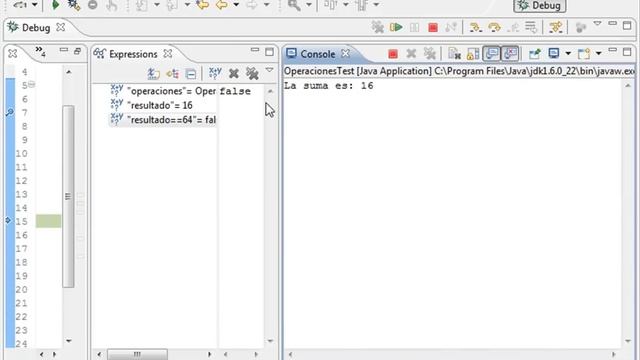
Task: Click the Expressions horizontal scrollbar thumb
Action: point(137,354)
